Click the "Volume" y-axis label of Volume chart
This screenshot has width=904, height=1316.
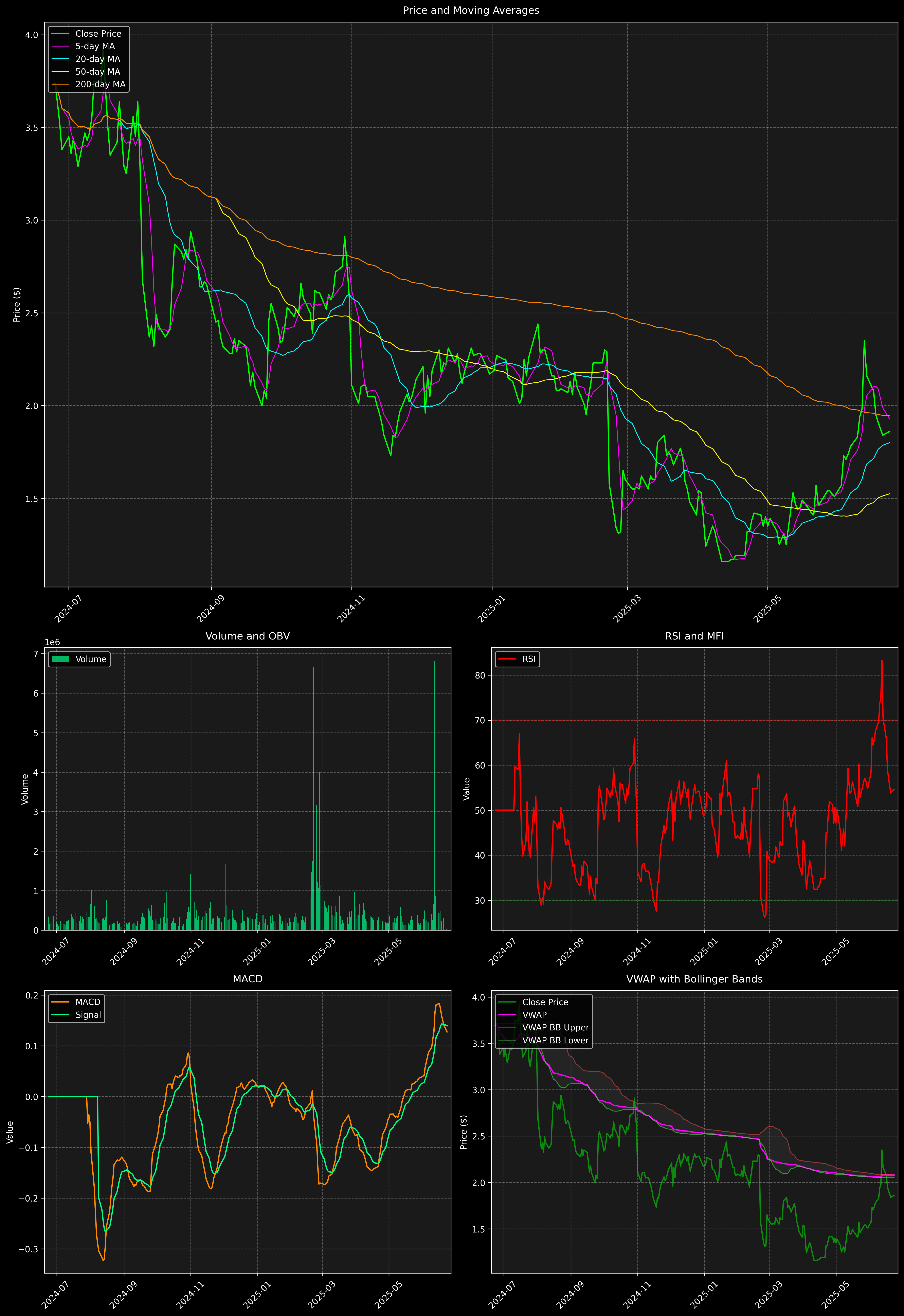(x=25, y=789)
